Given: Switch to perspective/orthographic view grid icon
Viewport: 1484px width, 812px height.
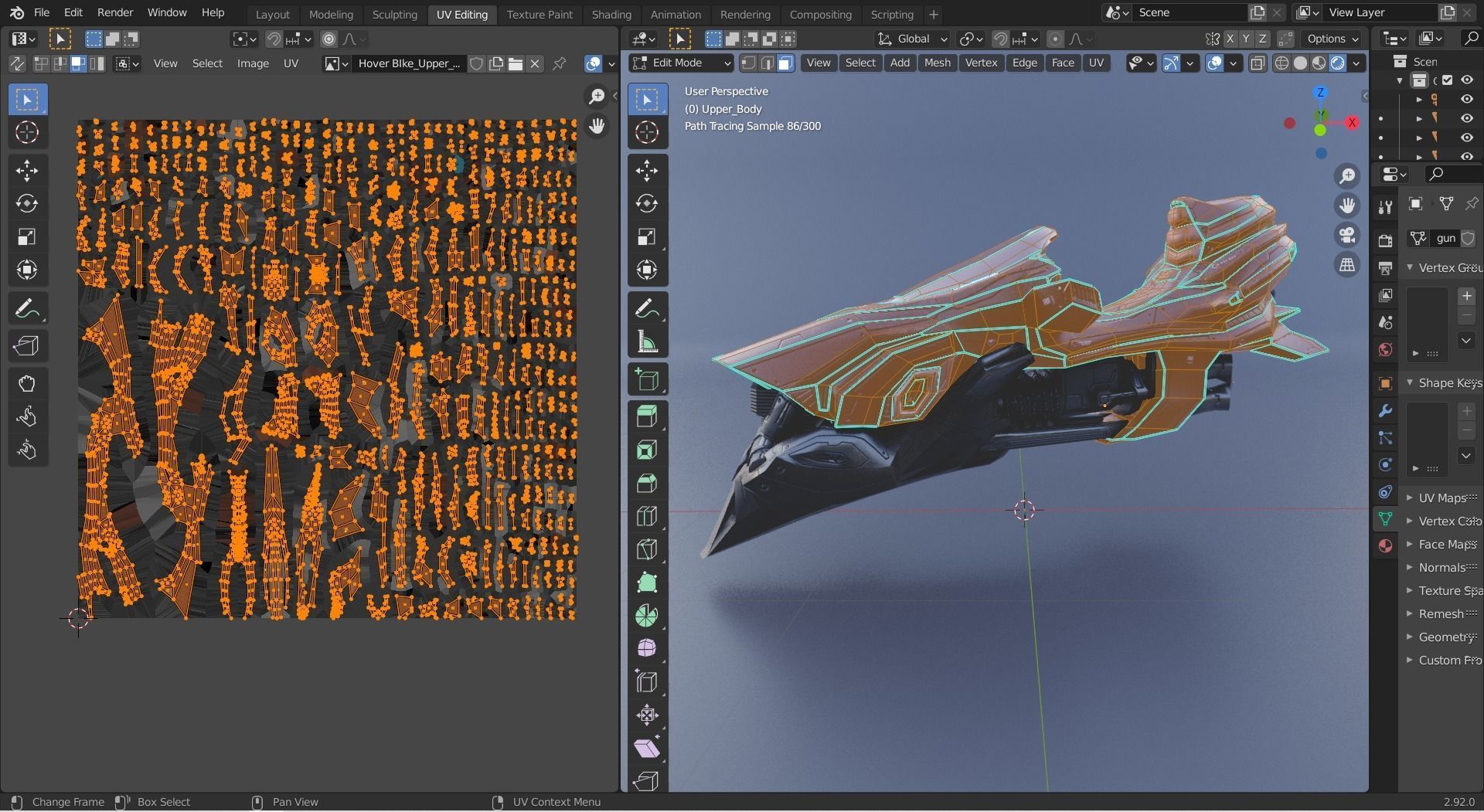Looking at the screenshot, I should 1347,265.
